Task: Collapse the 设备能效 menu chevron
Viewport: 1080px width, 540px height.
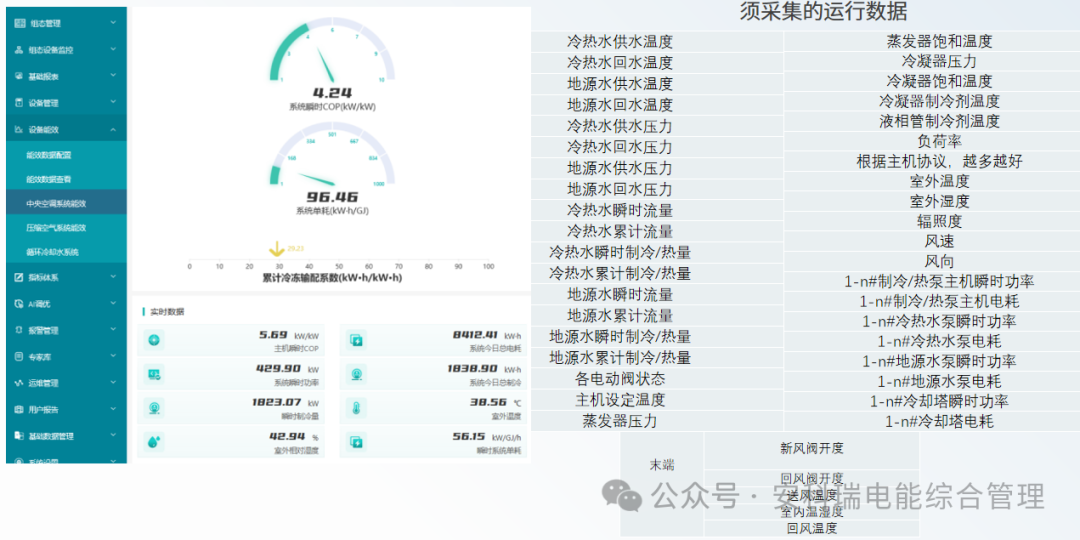Action: coord(113,129)
